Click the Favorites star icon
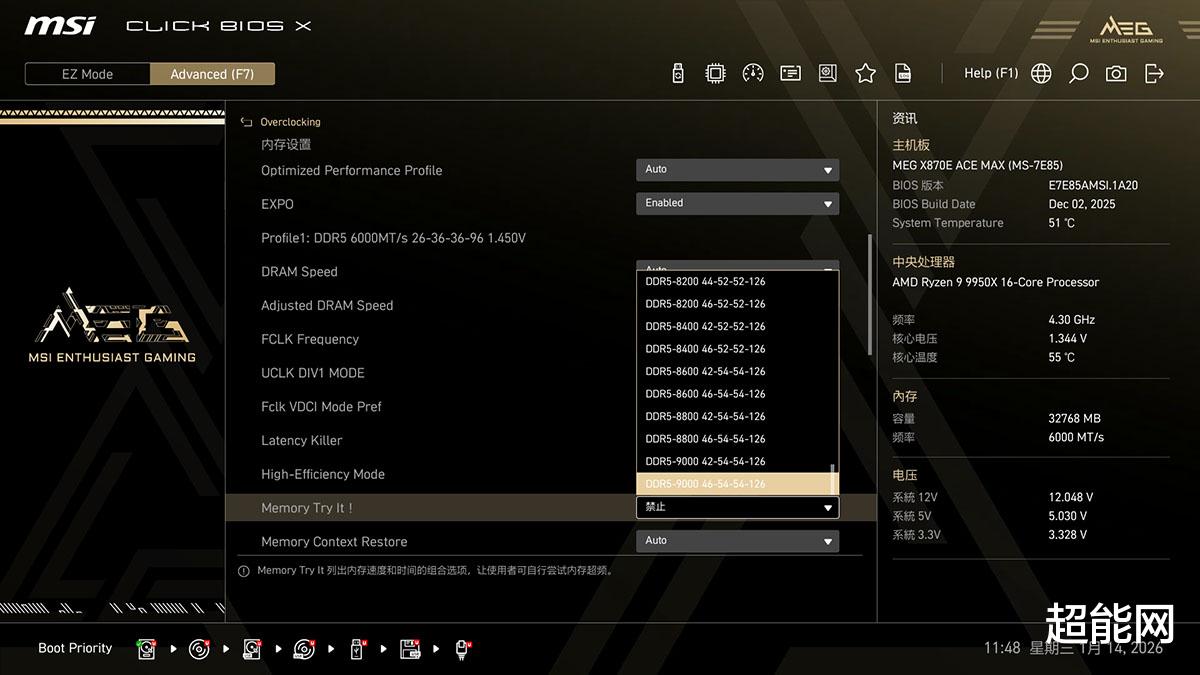The height and width of the screenshot is (675, 1200). pyautogui.click(x=866, y=73)
